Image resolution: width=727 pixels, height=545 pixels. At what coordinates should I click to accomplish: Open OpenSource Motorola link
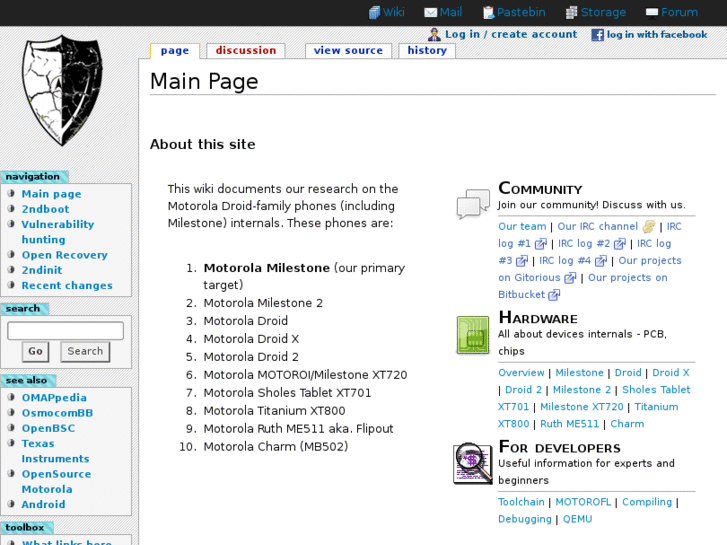[56, 482]
